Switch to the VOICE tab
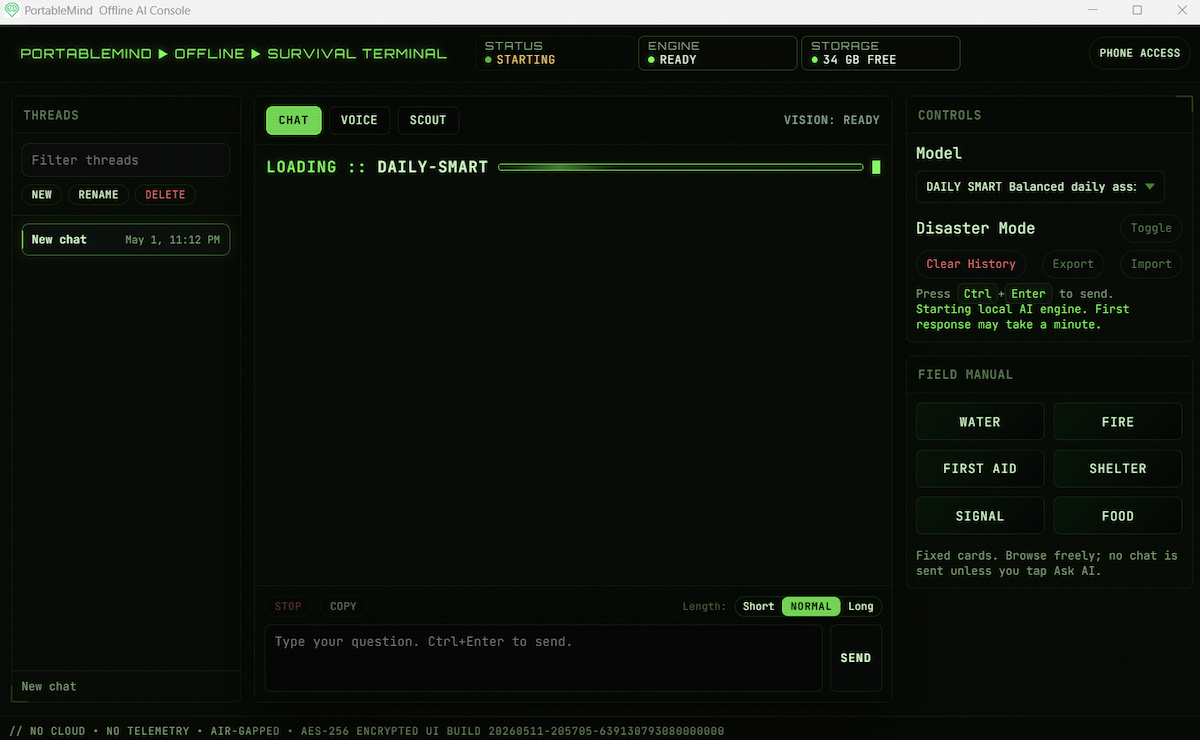 click(x=359, y=120)
